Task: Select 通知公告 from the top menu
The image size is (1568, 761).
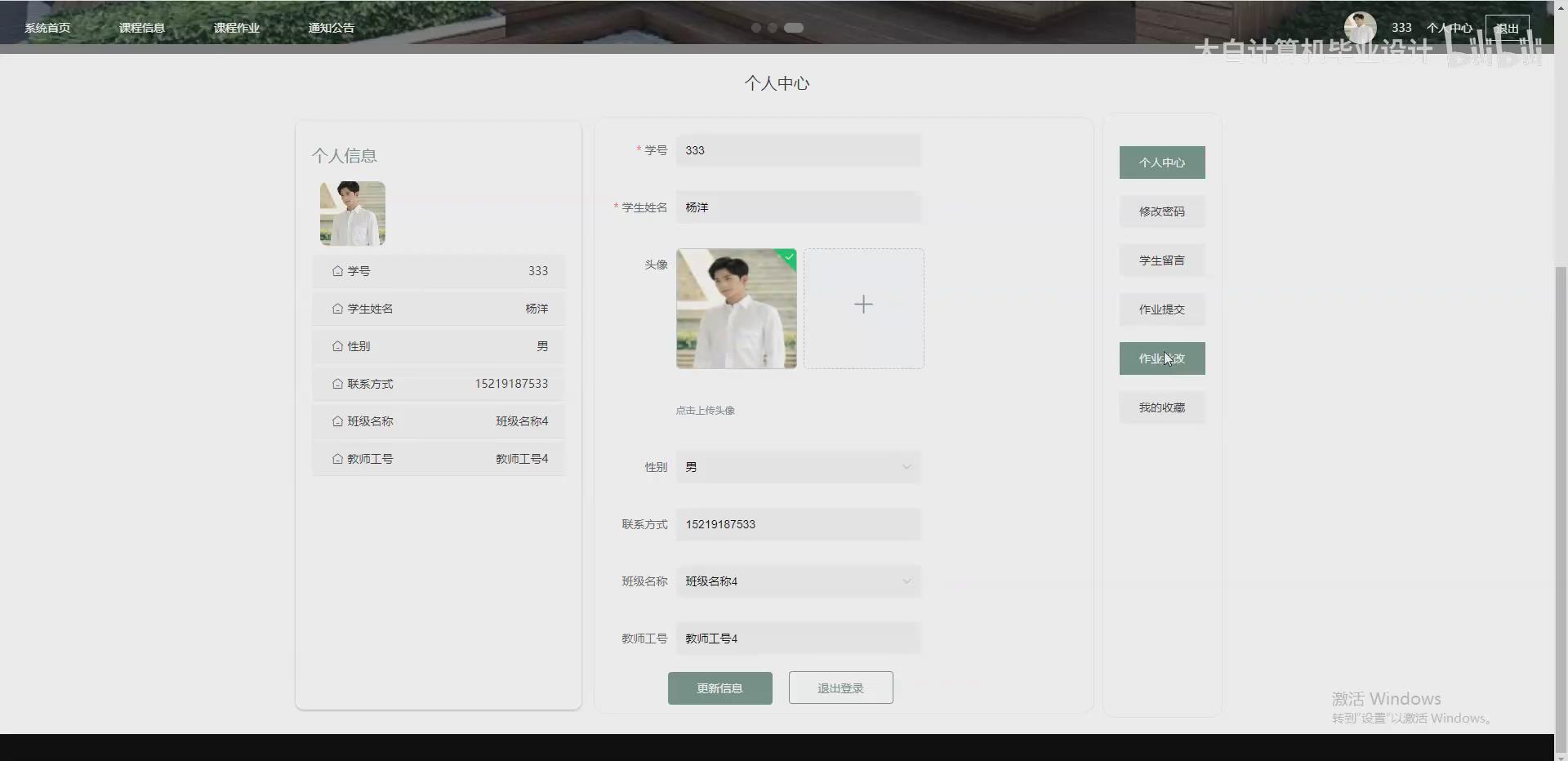Action: pos(331,27)
